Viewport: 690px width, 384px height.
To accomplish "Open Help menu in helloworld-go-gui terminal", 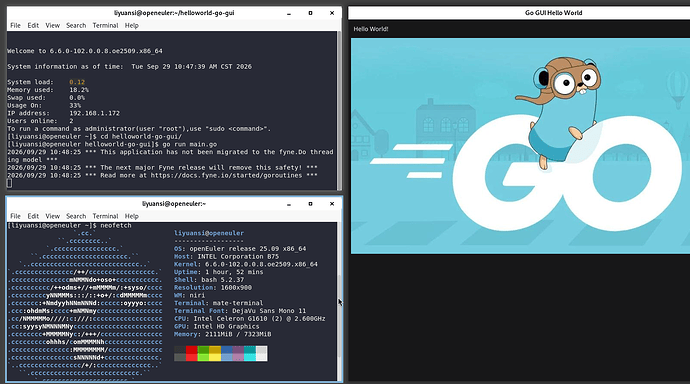I will [x=132, y=26].
